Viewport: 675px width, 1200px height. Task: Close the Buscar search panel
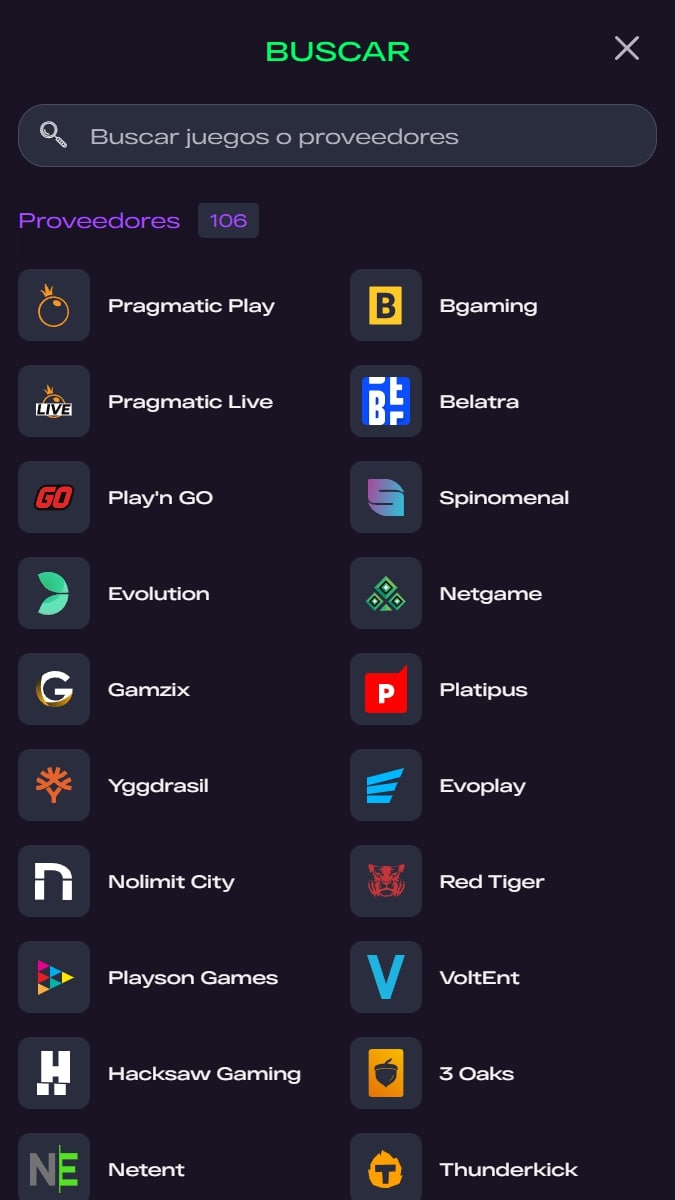[627, 48]
